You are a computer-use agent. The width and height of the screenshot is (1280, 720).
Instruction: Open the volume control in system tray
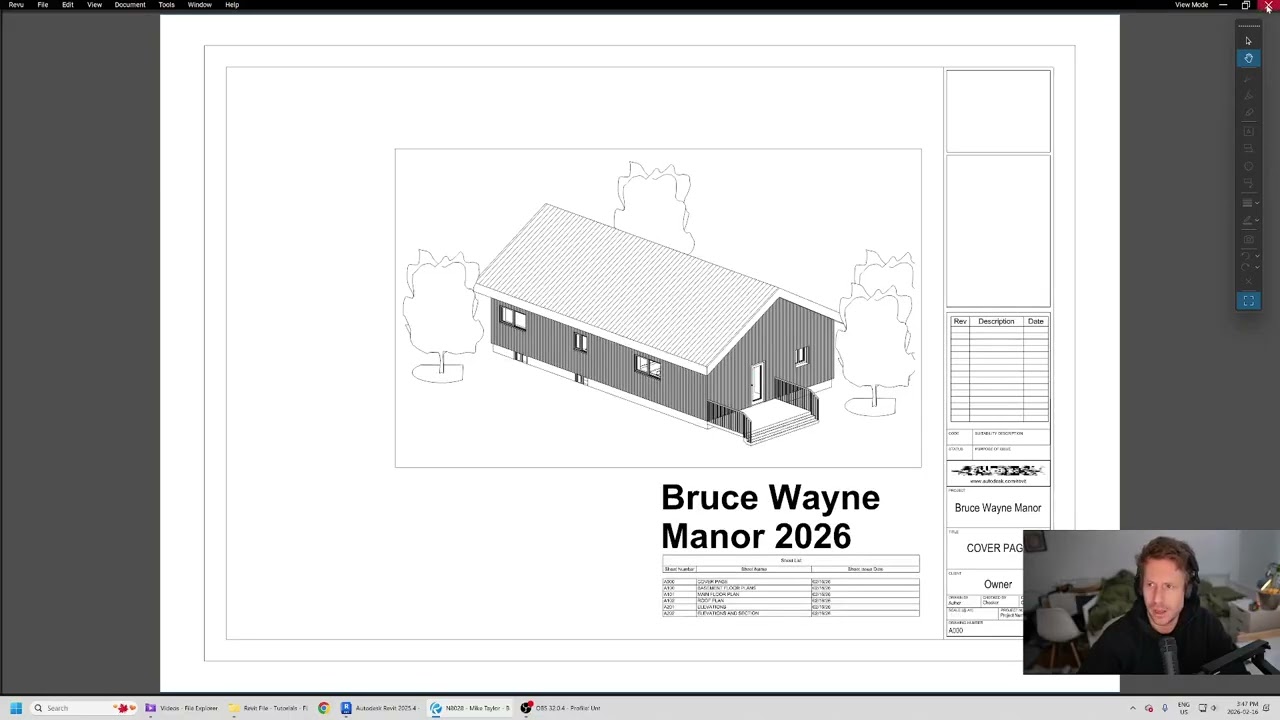[x=1215, y=708]
